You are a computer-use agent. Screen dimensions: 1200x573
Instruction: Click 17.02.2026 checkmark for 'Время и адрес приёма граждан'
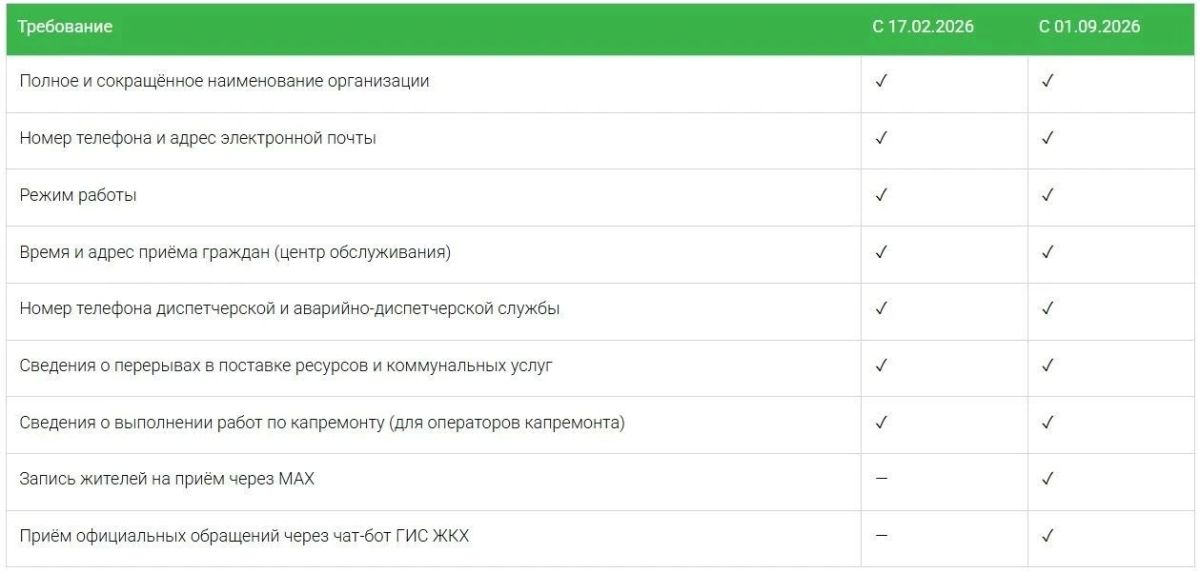pyautogui.click(x=881, y=252)
